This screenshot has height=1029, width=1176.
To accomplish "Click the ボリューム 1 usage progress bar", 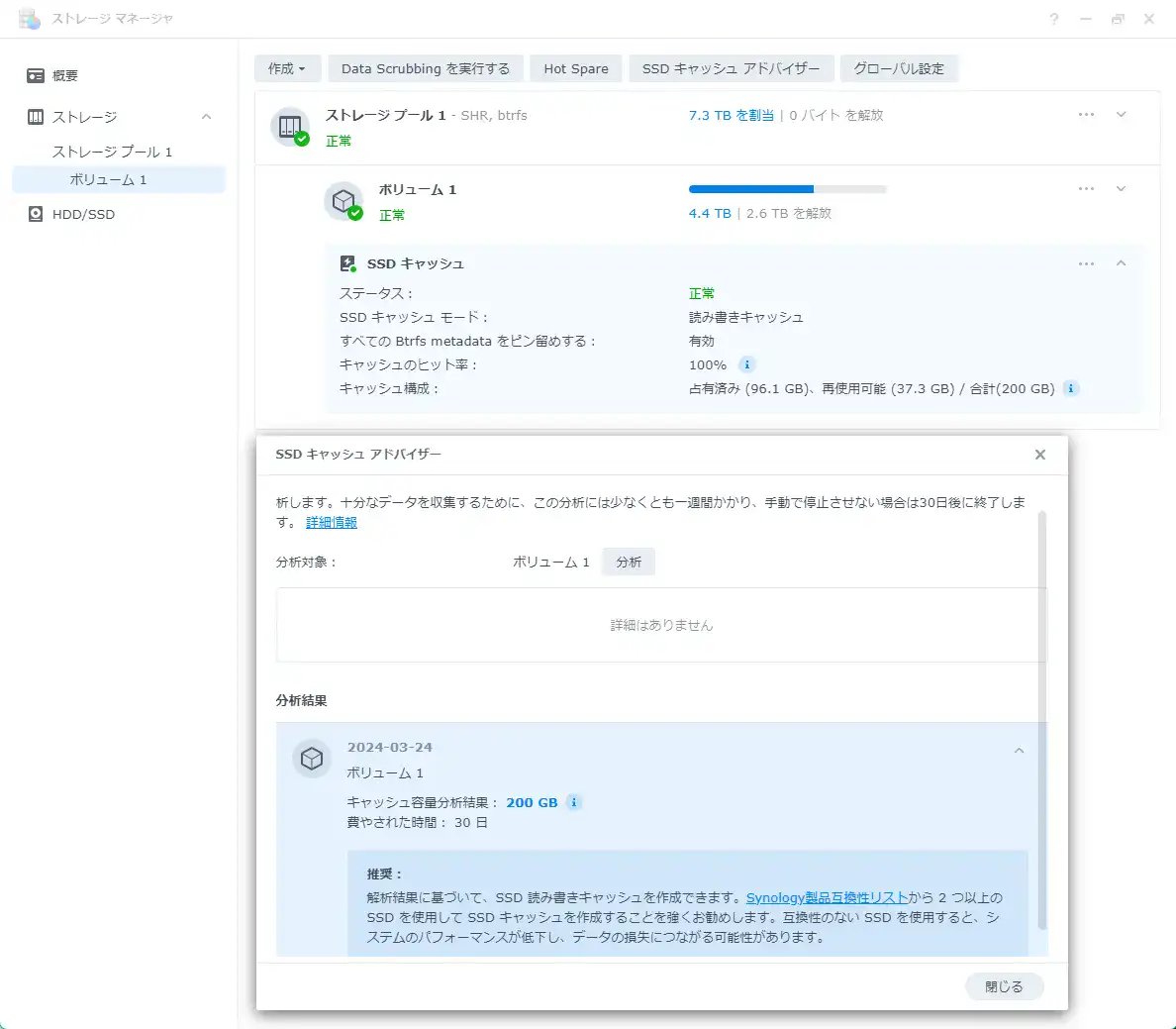I will 787,189.
